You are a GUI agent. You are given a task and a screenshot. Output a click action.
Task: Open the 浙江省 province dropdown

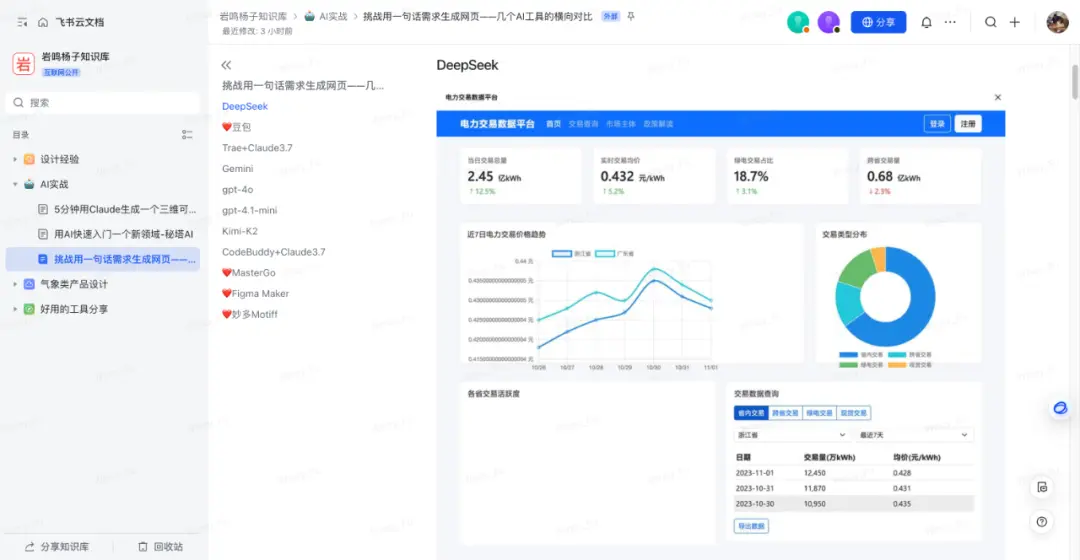tap(791, 435)
